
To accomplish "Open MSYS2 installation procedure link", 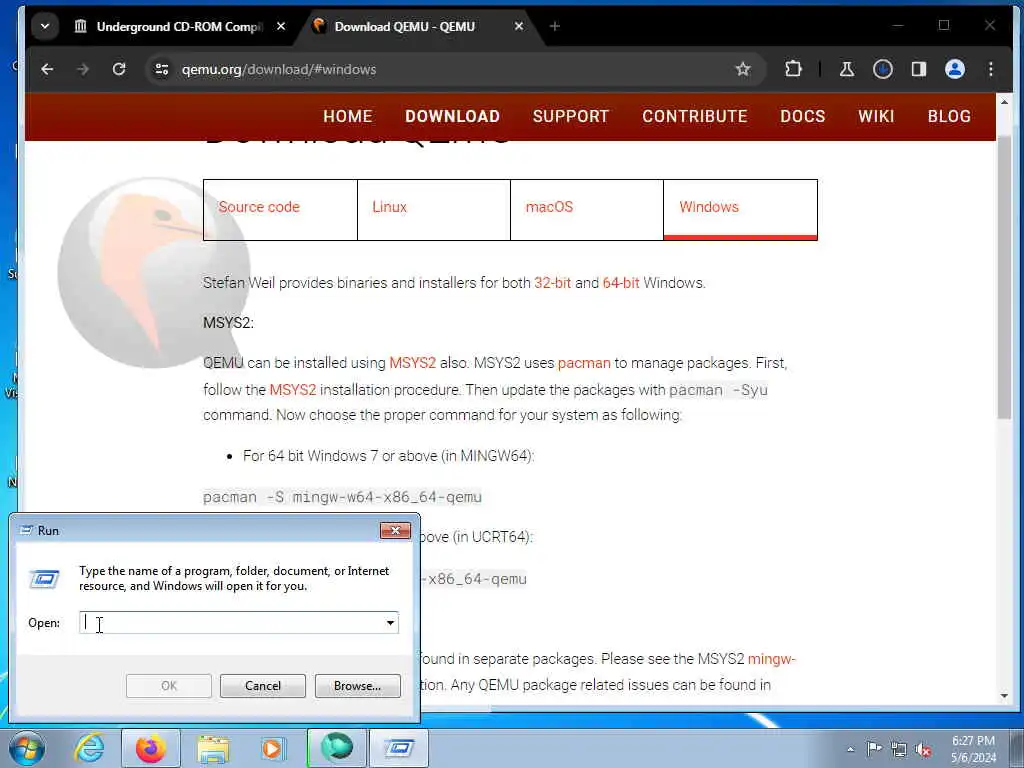I will point(293,390).
